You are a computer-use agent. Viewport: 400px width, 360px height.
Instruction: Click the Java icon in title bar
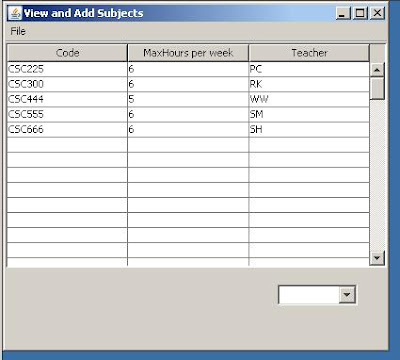coord(15,13)
